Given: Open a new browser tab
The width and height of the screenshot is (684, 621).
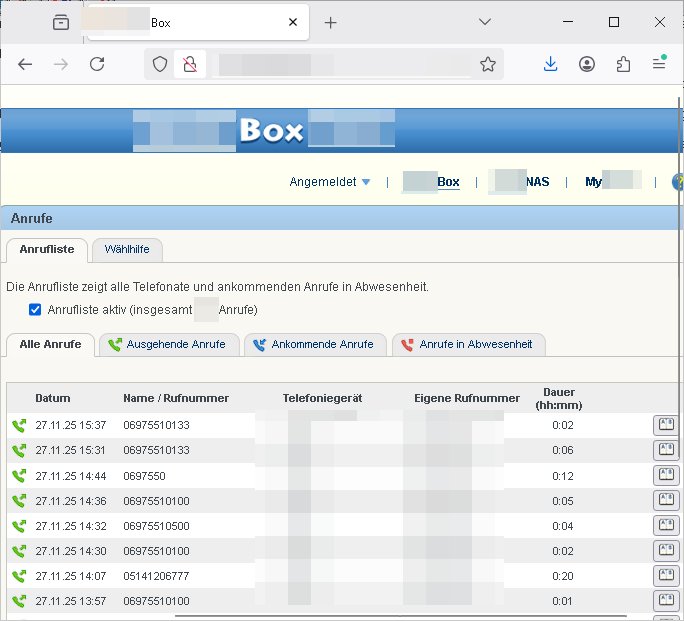Looking at the screenshot, I should (331, 22).
